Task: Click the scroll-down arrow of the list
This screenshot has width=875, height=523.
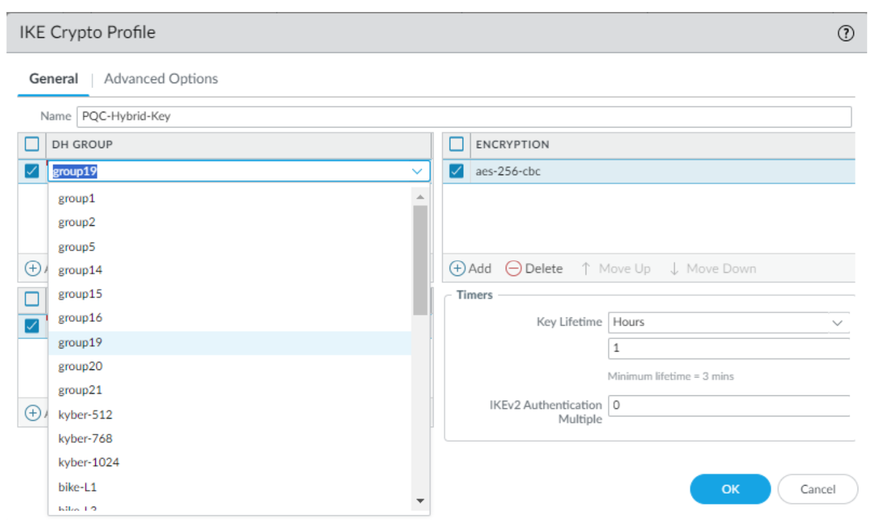Action: click(420, 501)
